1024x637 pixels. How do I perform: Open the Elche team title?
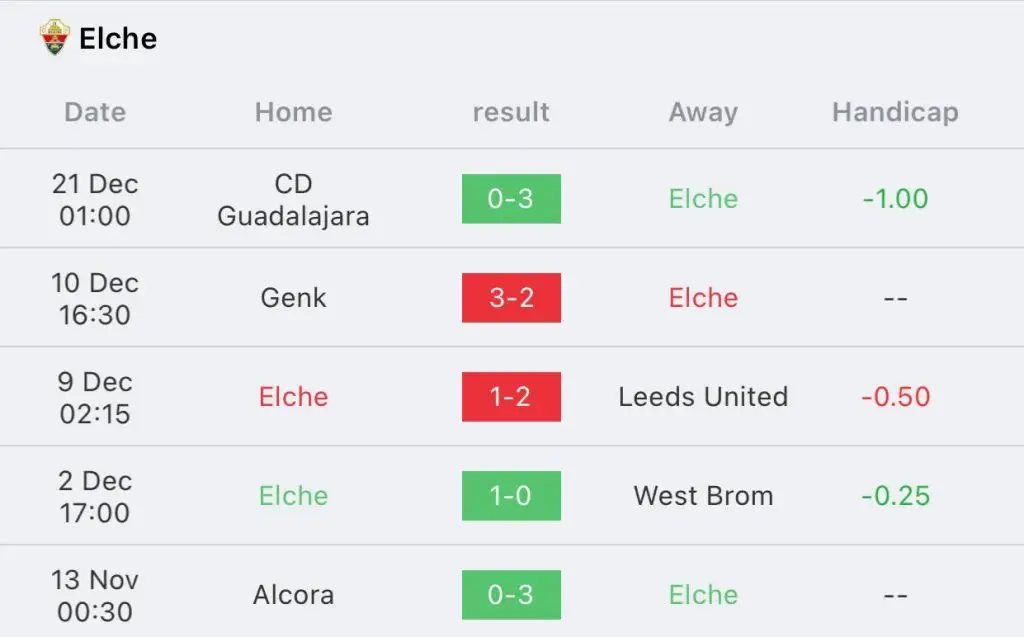coord(118,39)
